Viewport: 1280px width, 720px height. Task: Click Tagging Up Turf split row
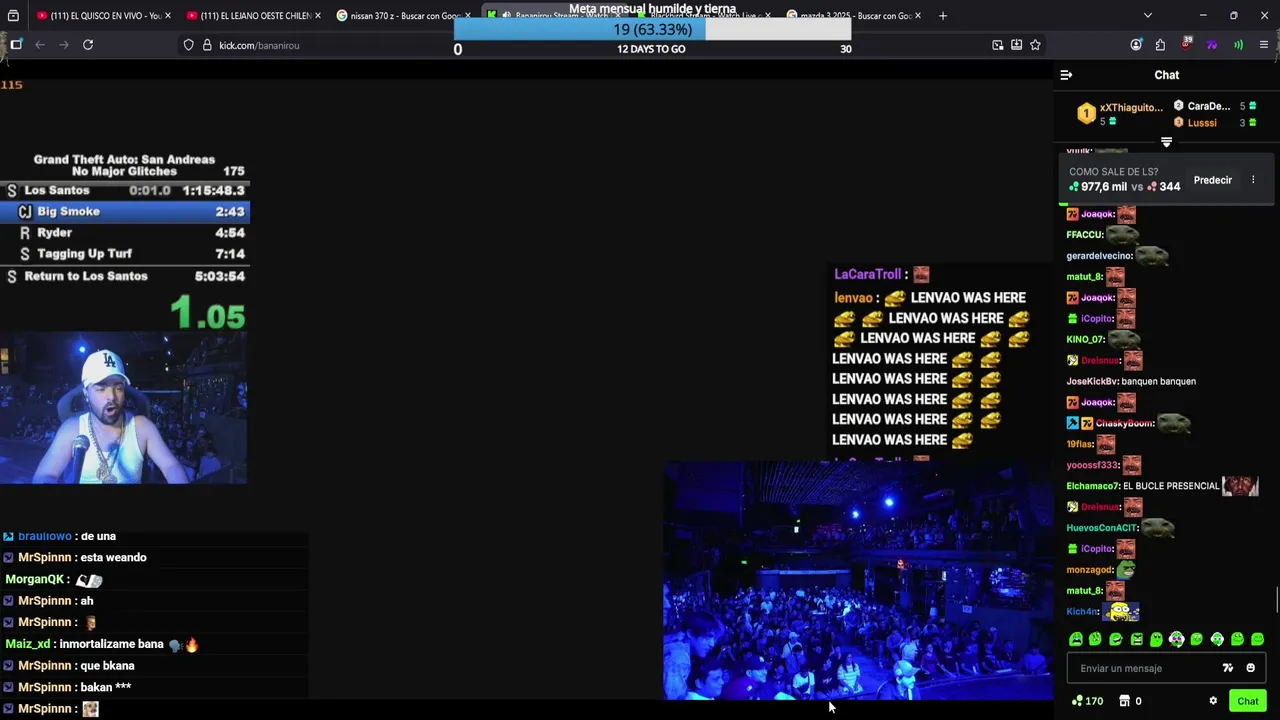pos(124,254)
